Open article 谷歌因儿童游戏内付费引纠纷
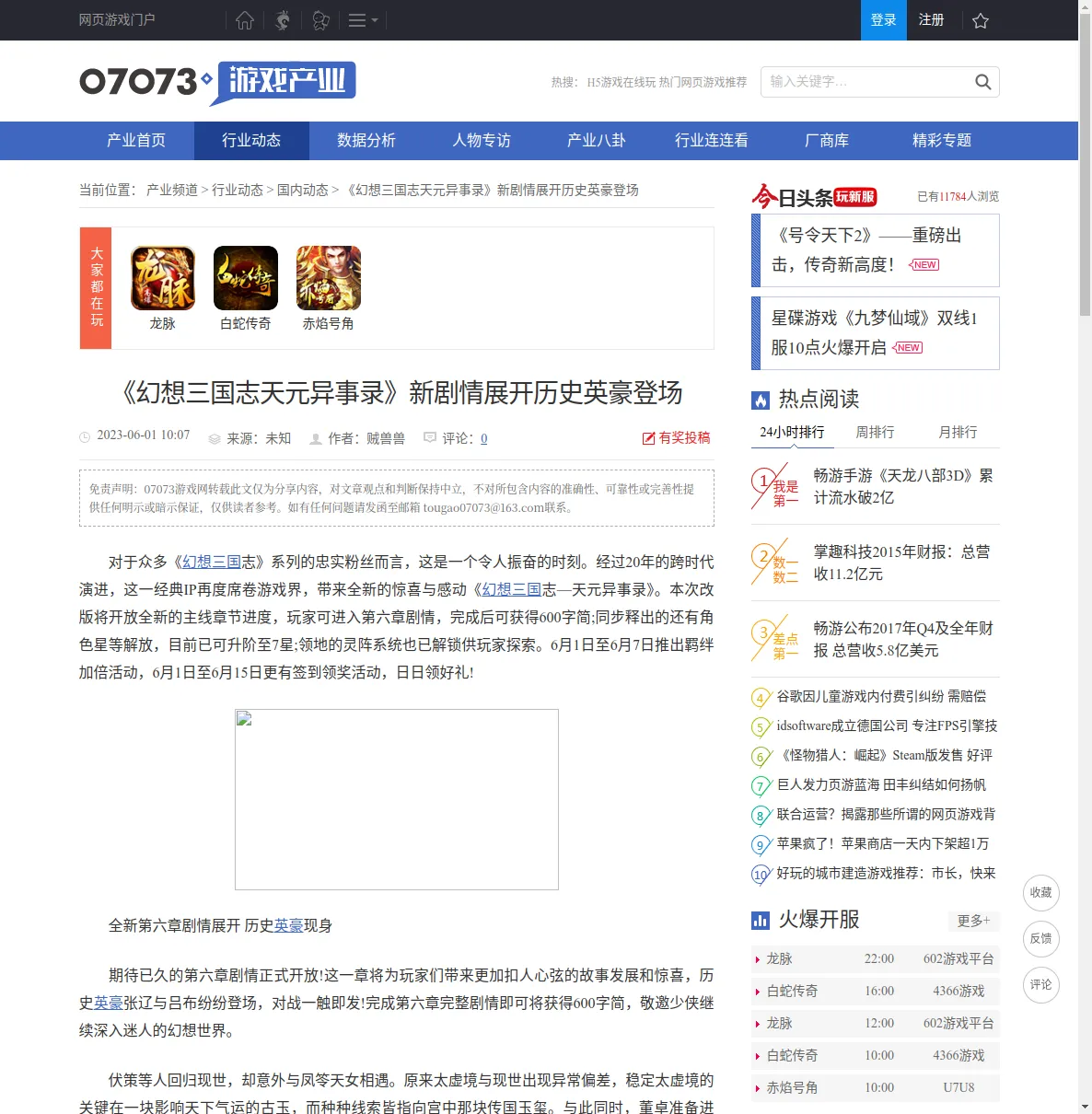This screenshot has height=1114, width=1092. coord(881,697)
